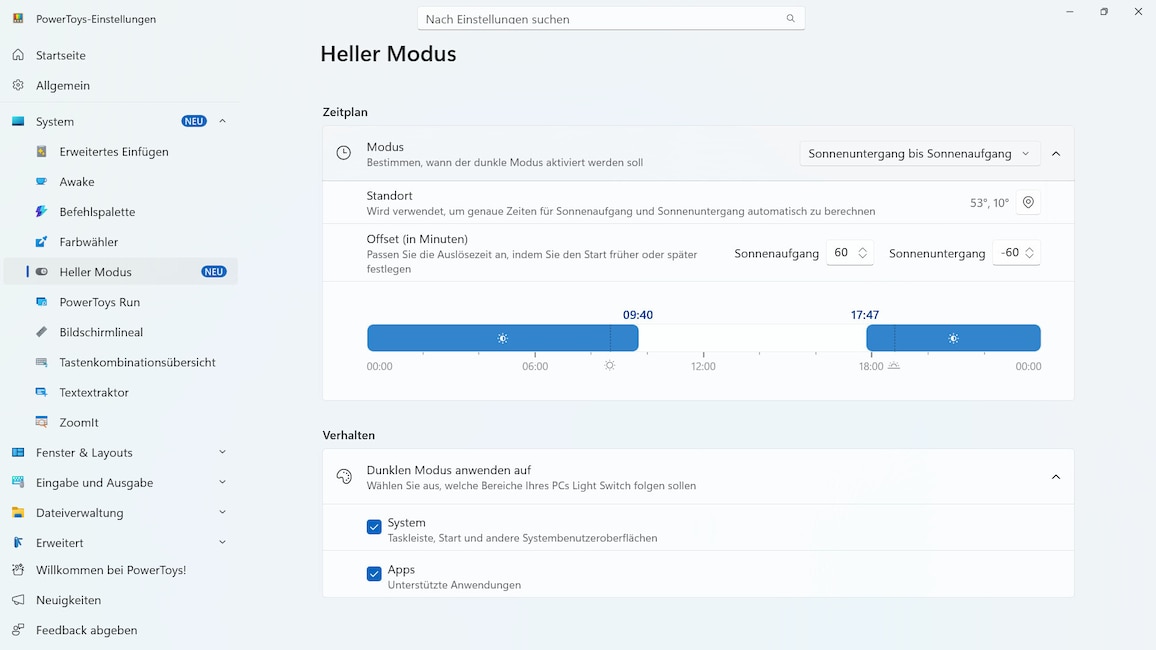Click the Feedback abgeben icon
The height and width of the screenshot is (650, 1156).
coord(18,630)
